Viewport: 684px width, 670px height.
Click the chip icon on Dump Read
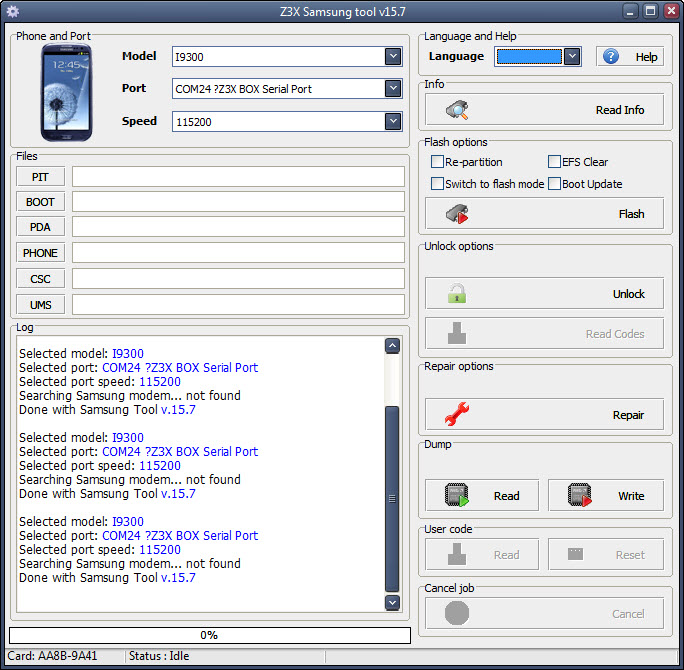(x=457, y=495)
